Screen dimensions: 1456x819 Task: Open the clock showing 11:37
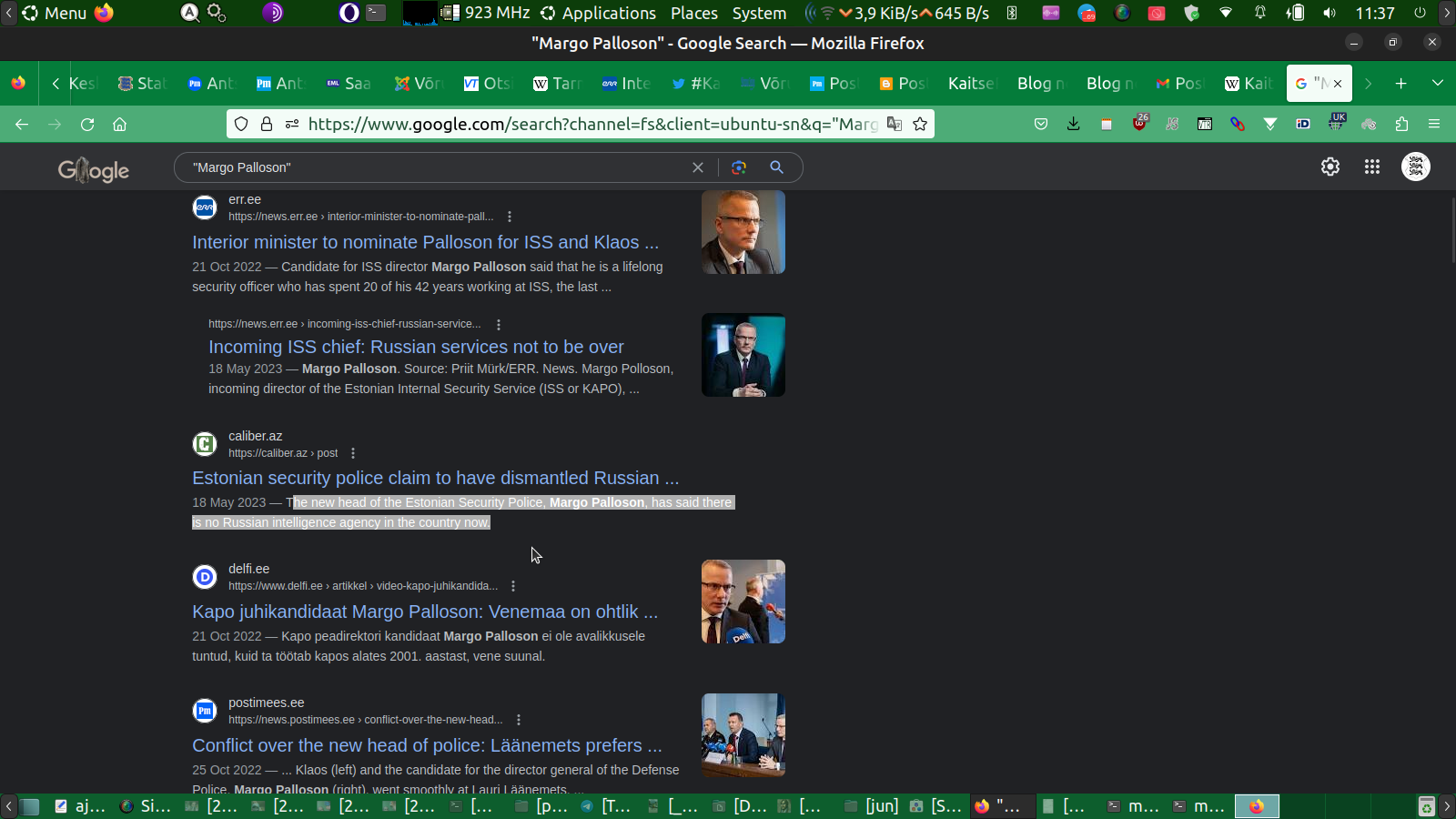pos(1375,13)
